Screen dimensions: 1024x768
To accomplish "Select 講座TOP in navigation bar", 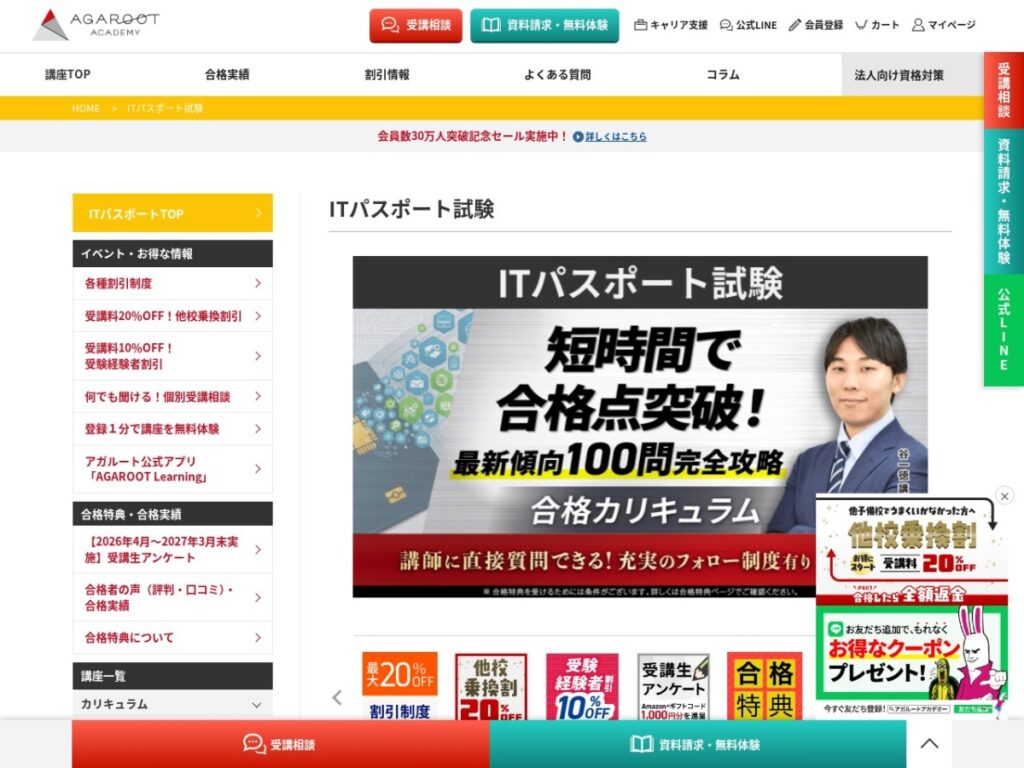I will tap(68, 74).
